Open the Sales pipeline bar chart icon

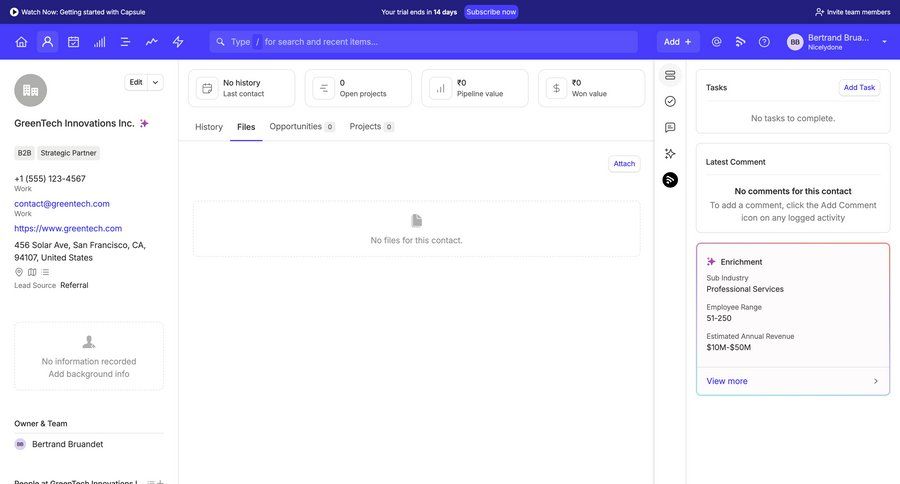(99, 42)
